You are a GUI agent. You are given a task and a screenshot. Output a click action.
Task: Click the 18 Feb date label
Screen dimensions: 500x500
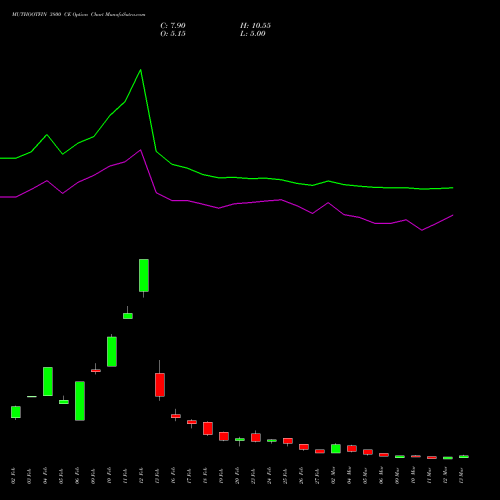pyautogui.click(x=205, y=476)
